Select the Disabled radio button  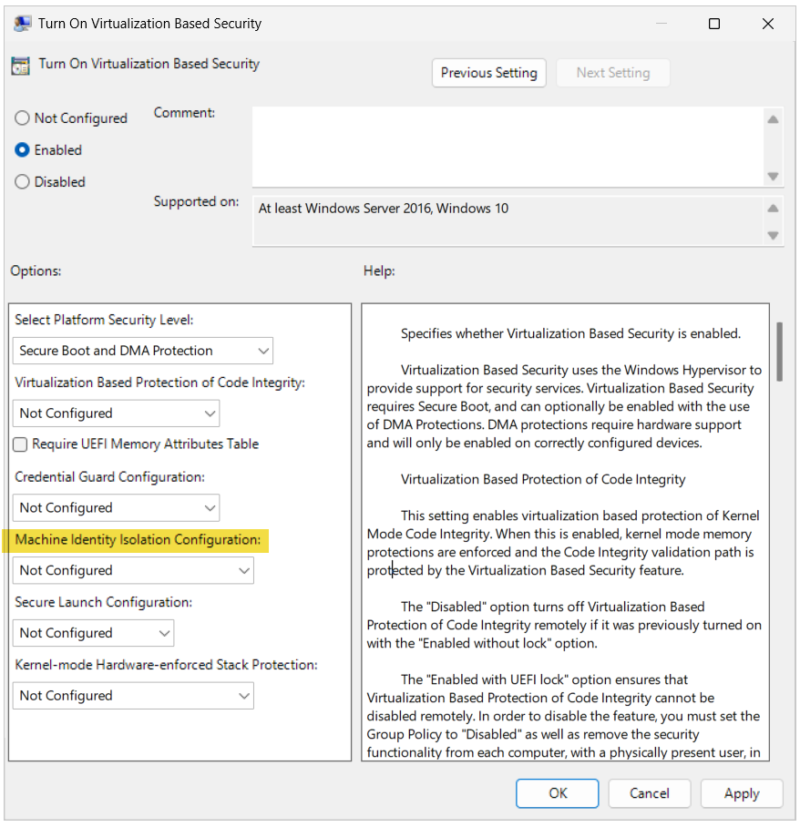click(x=22, y=181)
